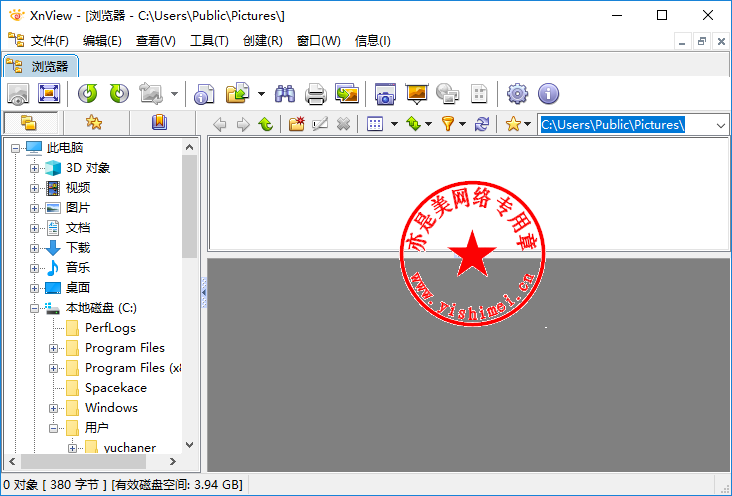This screenshot has height=496, width=732.
Task: Click the Filter funnel icon
Action: pos(448,124)
